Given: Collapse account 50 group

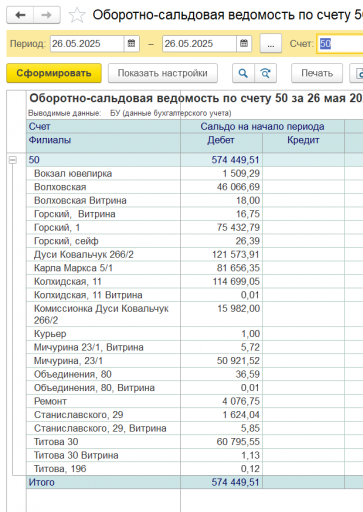Looking at the screenshot, I should [12, 160].
